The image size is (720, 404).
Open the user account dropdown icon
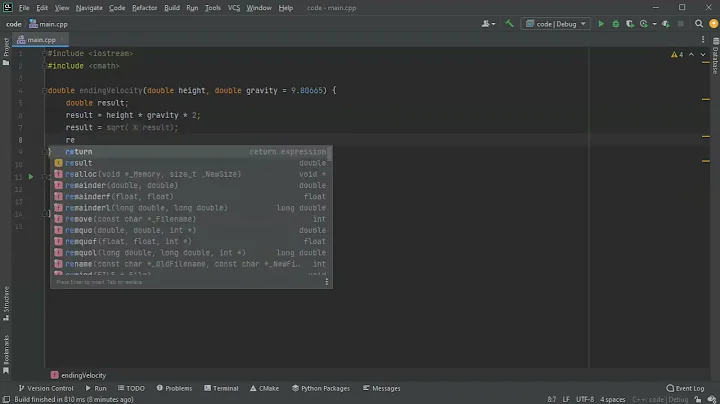488,24
